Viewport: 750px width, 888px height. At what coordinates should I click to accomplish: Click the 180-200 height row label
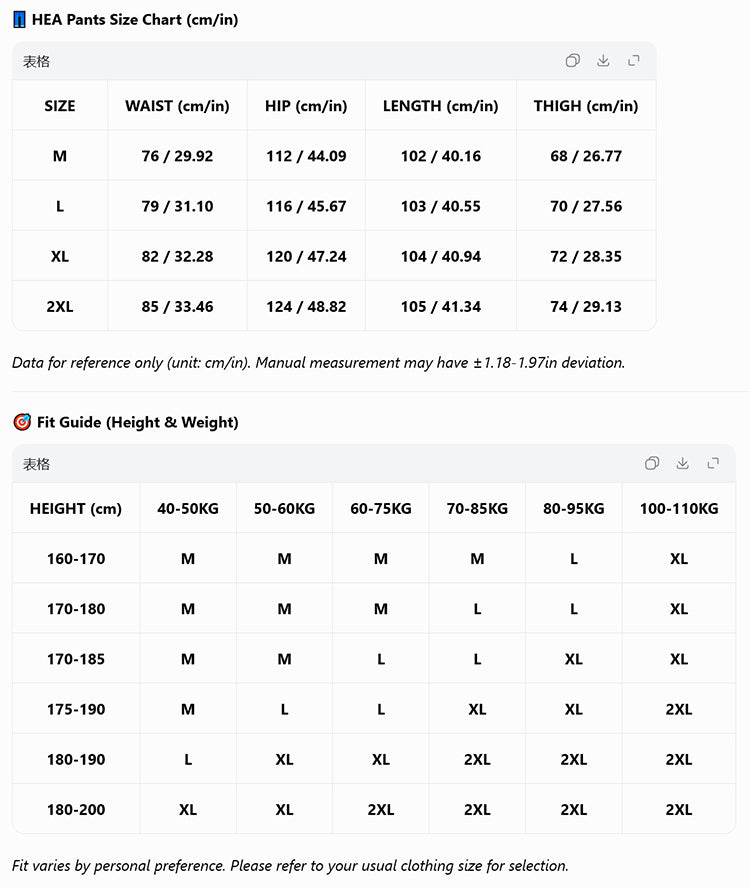coord(76,809)
